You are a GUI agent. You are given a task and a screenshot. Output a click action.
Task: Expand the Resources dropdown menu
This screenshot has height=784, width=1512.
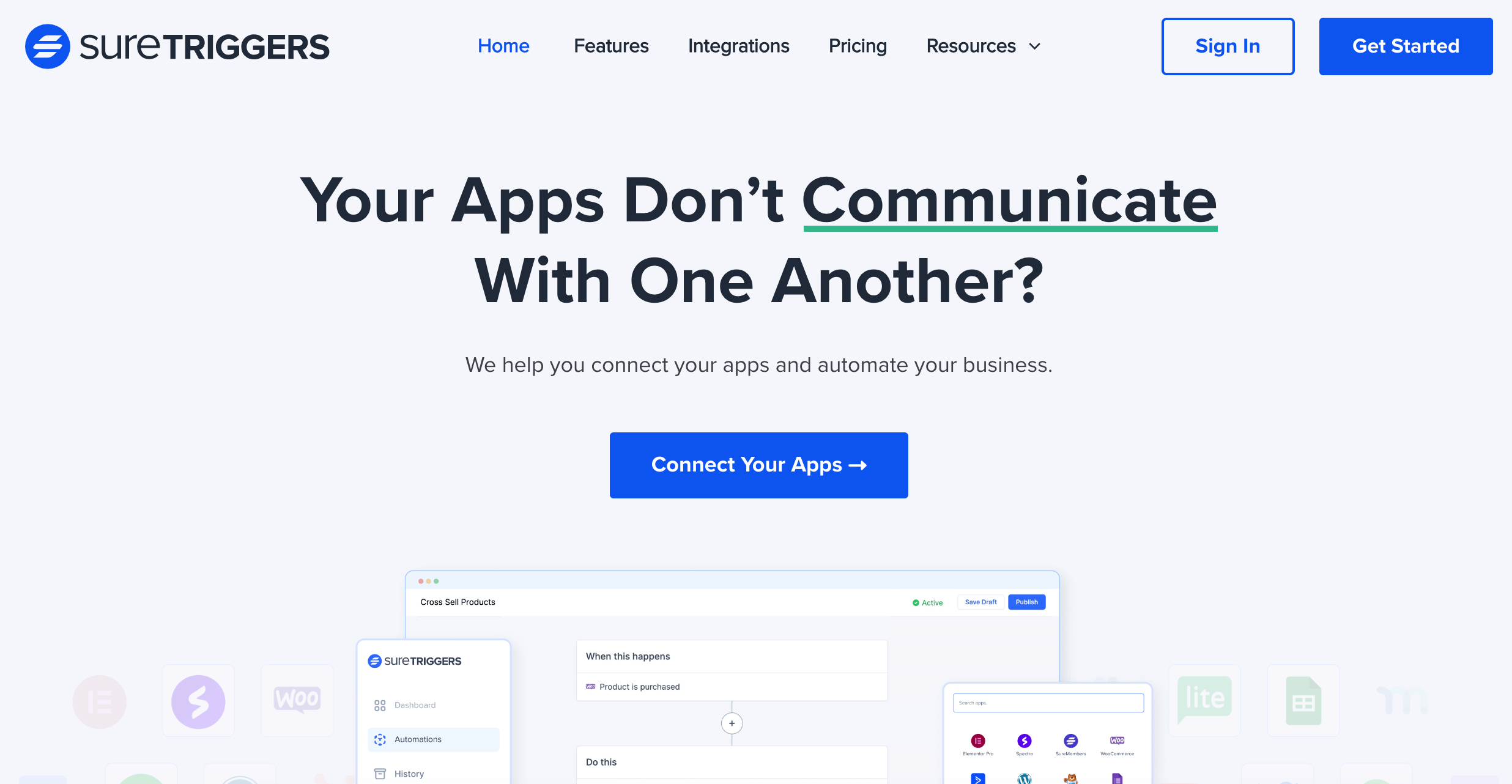click(x=982, y=45)
